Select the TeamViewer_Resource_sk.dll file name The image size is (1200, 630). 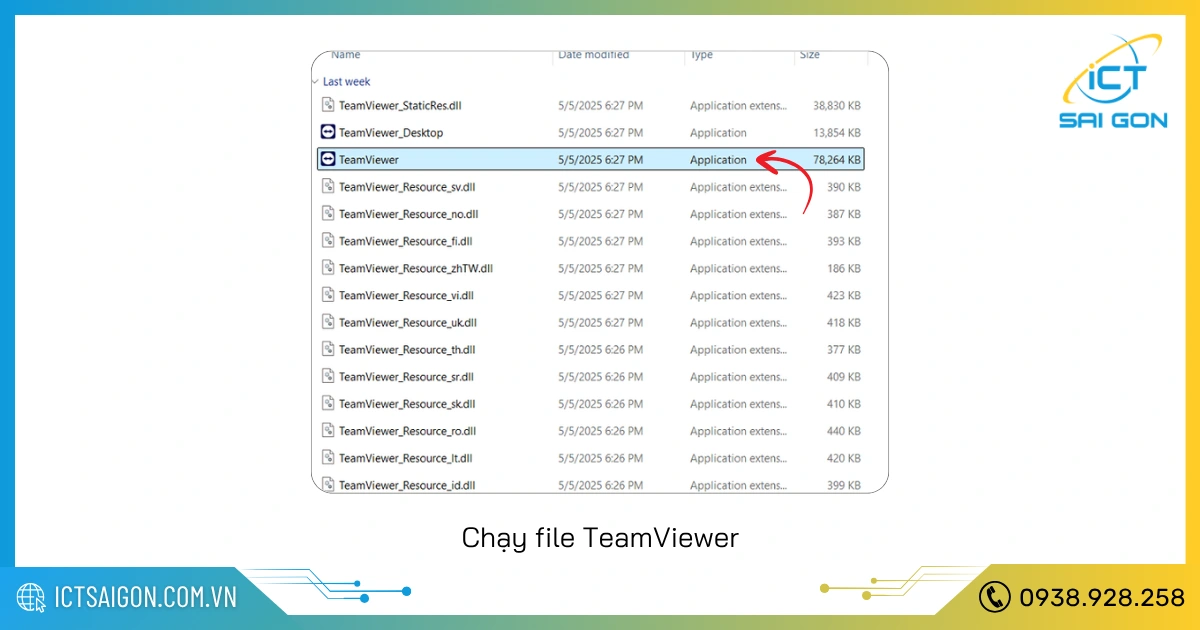407,403
